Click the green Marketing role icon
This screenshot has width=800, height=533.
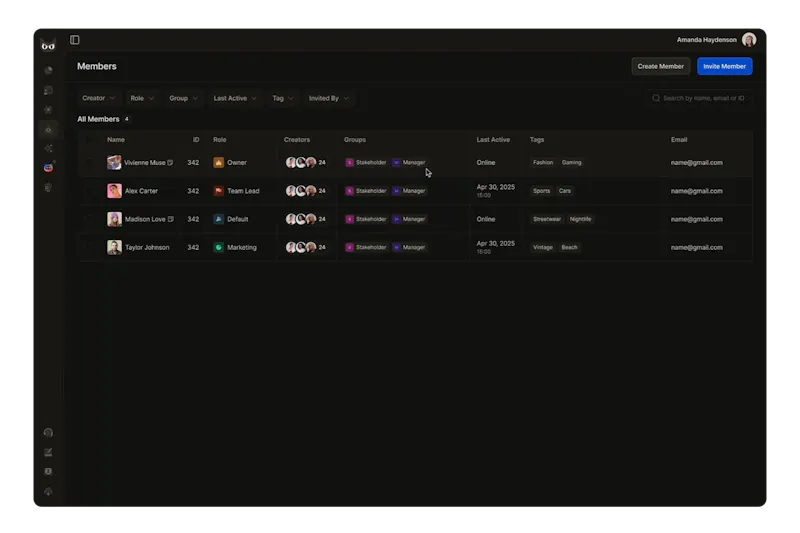[x=218, y=247]
